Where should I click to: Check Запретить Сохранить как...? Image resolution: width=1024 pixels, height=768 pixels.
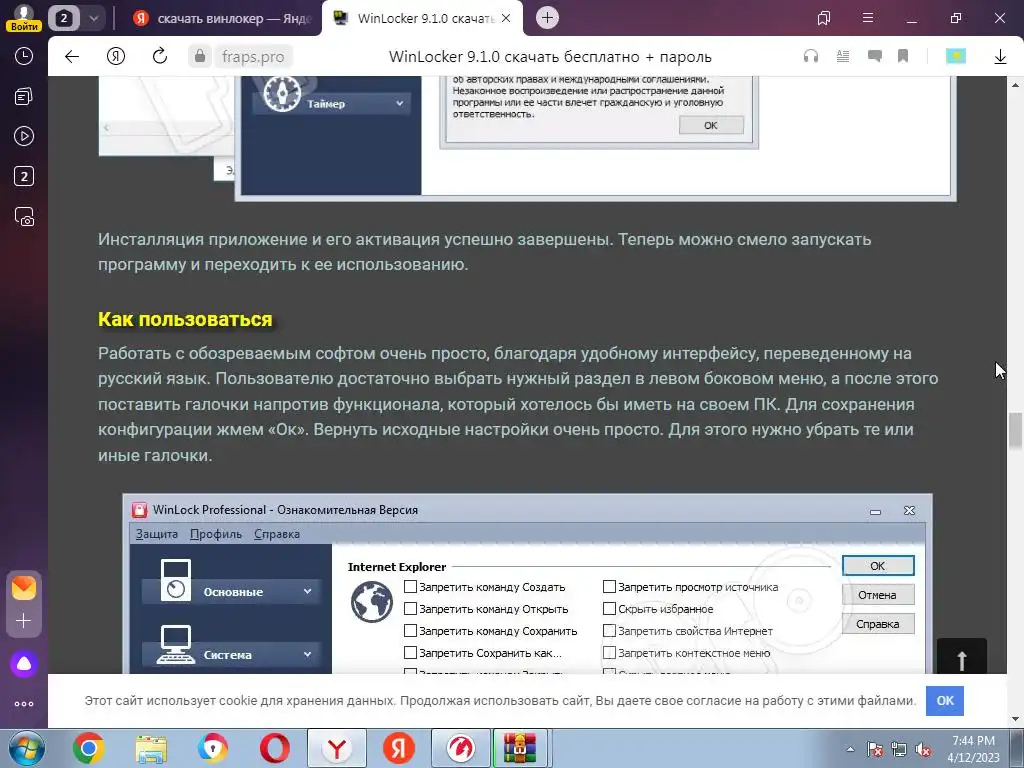(x=410, y=652)
